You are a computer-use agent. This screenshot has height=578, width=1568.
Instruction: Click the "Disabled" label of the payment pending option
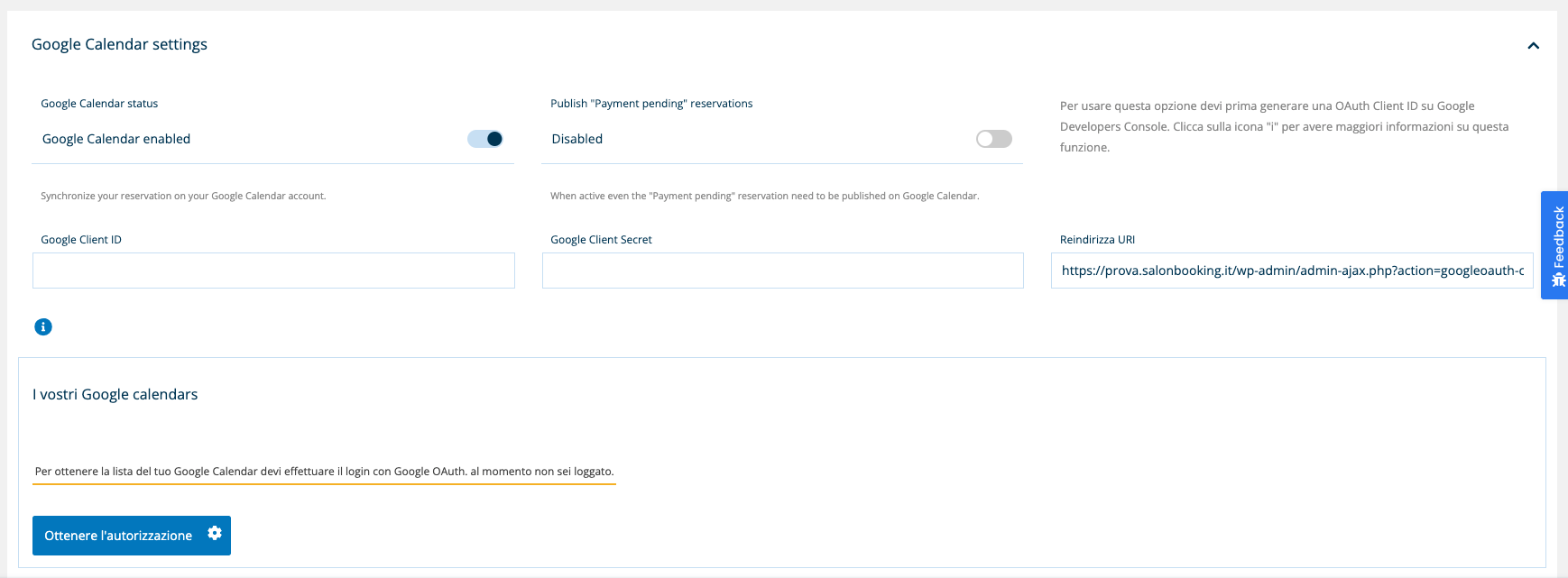[577, 139]
